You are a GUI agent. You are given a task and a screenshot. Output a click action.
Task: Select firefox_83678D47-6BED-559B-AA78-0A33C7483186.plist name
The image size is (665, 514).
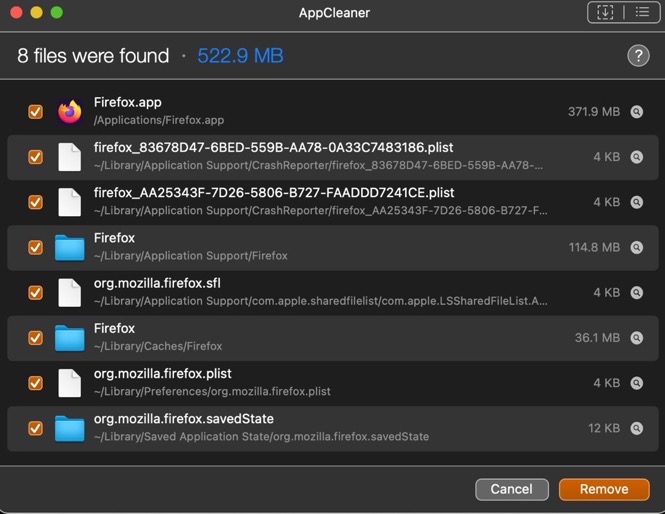coord(274,148)
